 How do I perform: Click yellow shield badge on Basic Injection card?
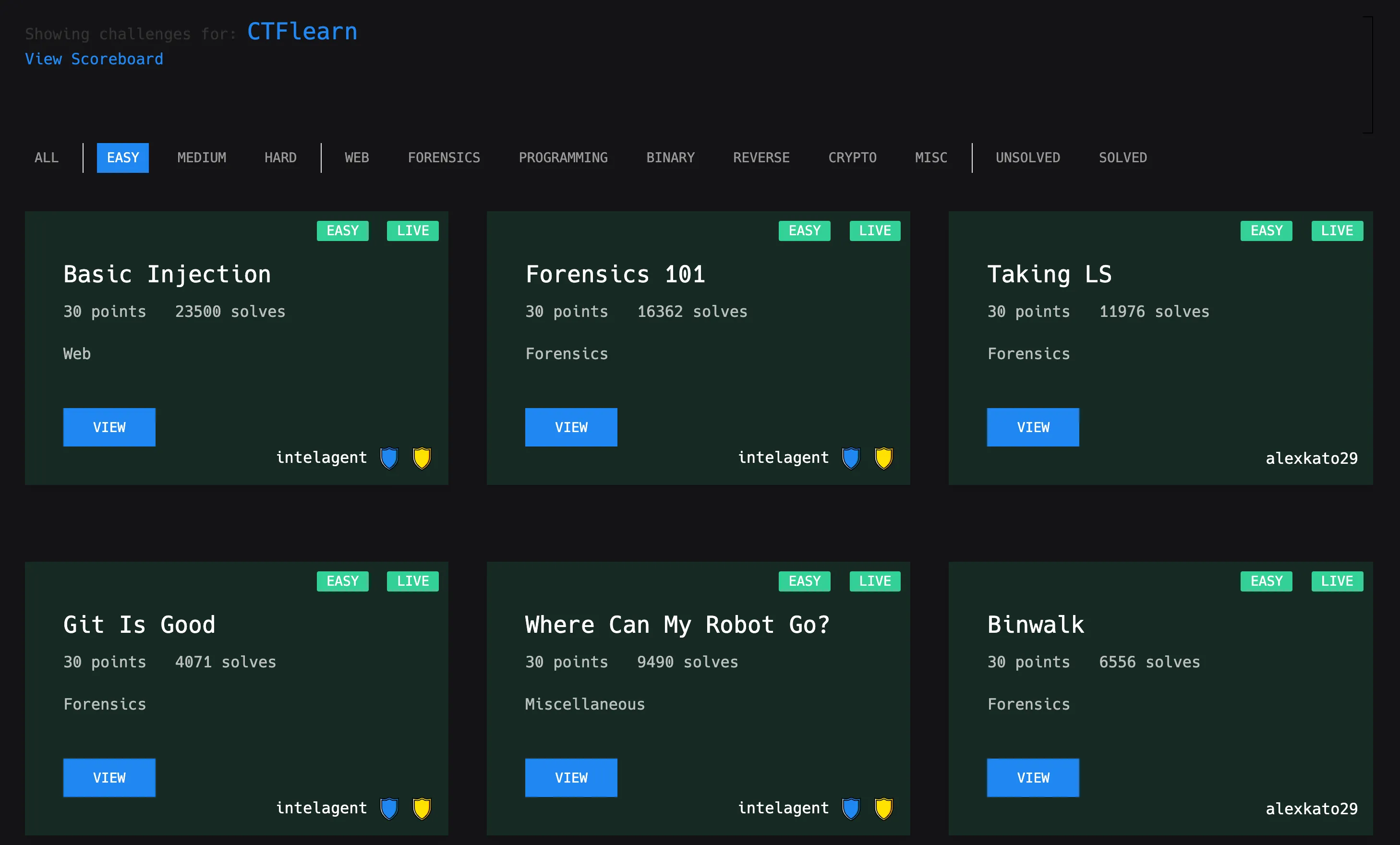click(x=422, y=458)
